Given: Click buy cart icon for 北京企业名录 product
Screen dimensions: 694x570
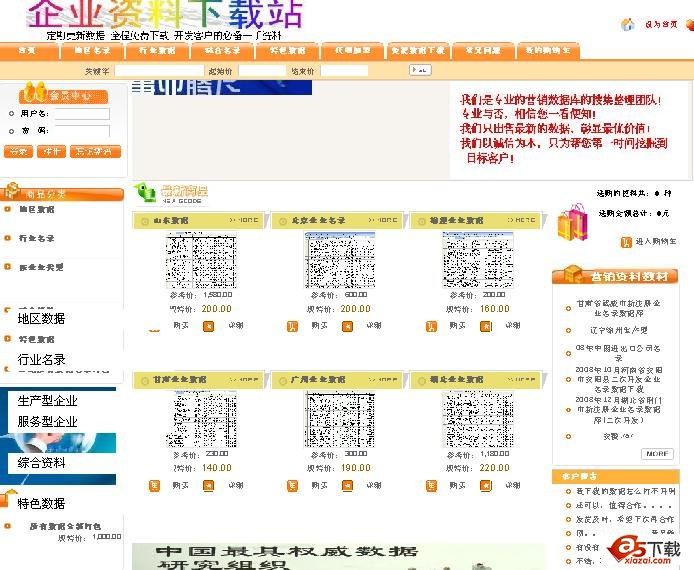Looking at the screenshot, I should coord(293,327).
